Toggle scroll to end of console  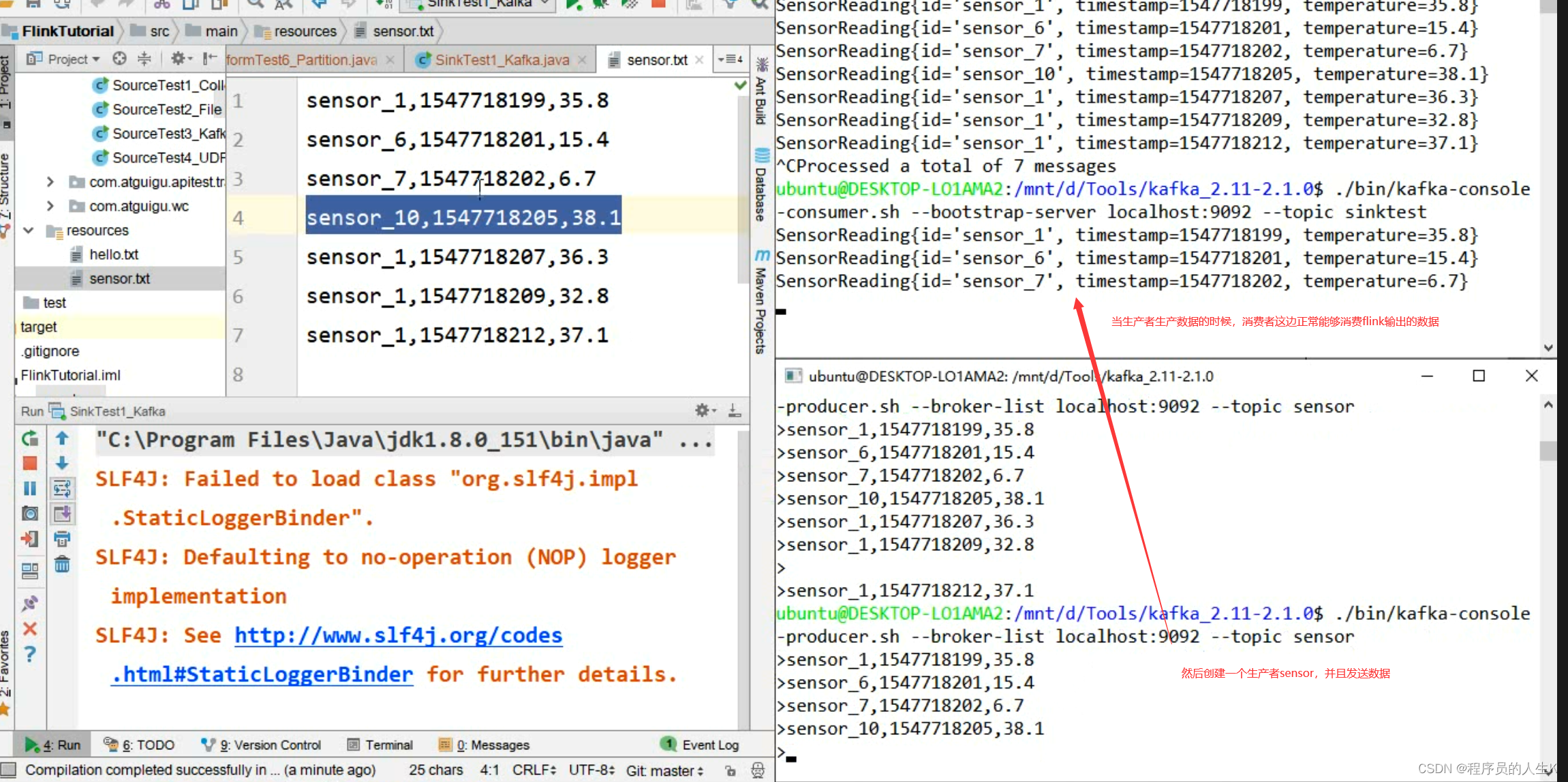(62, 513)
